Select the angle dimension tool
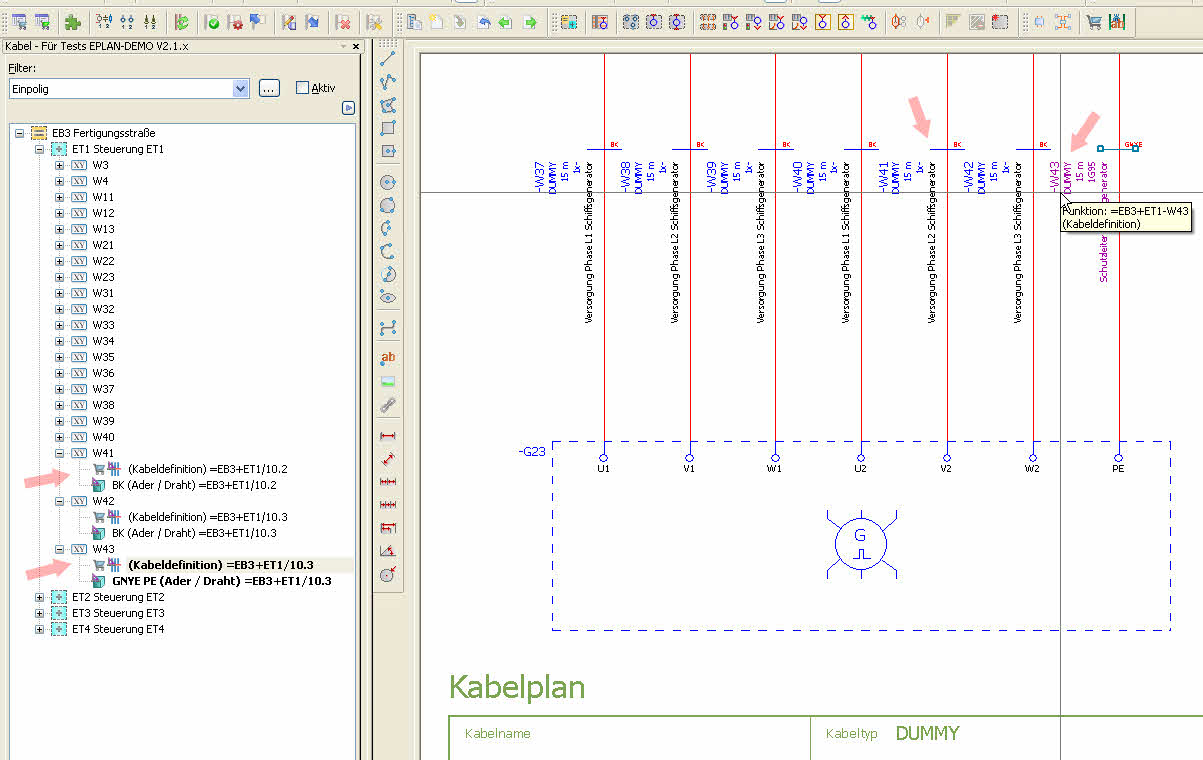The width and height of the screenshot is (1203, 760). 388,551
